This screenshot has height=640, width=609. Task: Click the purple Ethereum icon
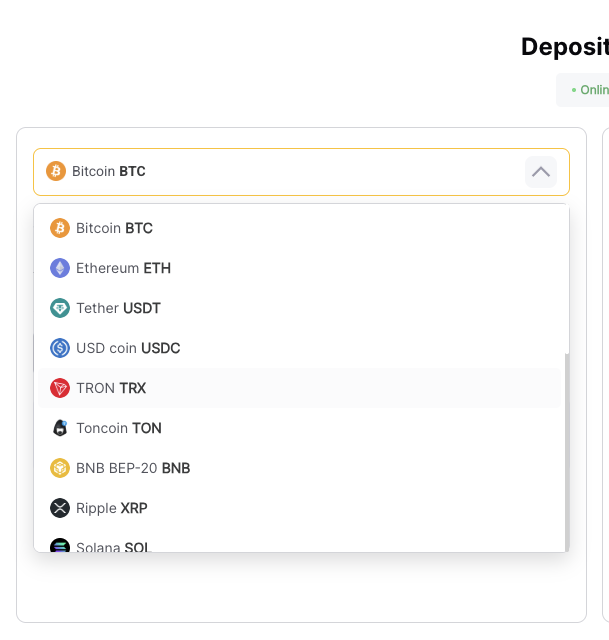pyautogui.click(x=60, y=268)
